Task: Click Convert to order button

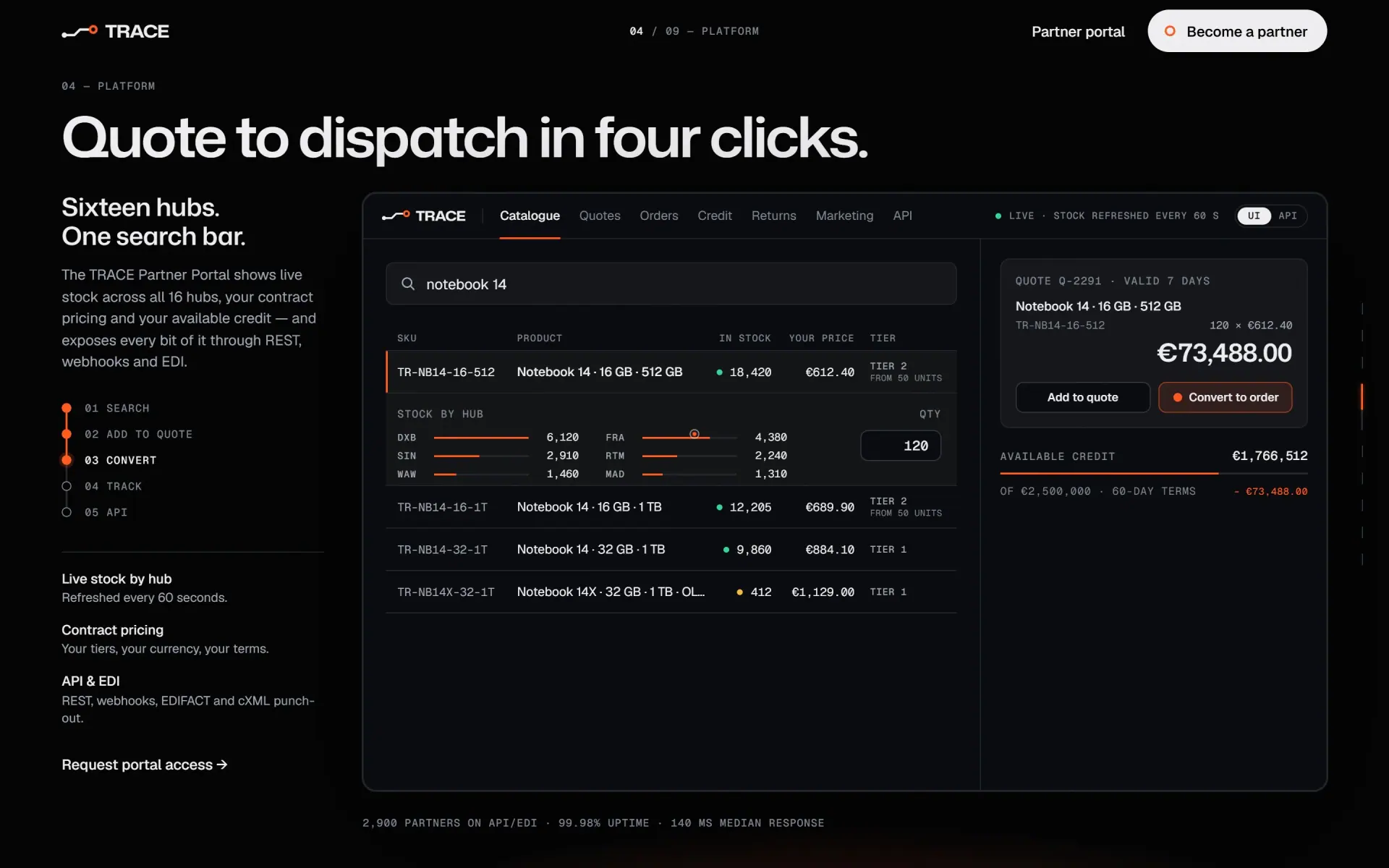Action: (1225, 397)
